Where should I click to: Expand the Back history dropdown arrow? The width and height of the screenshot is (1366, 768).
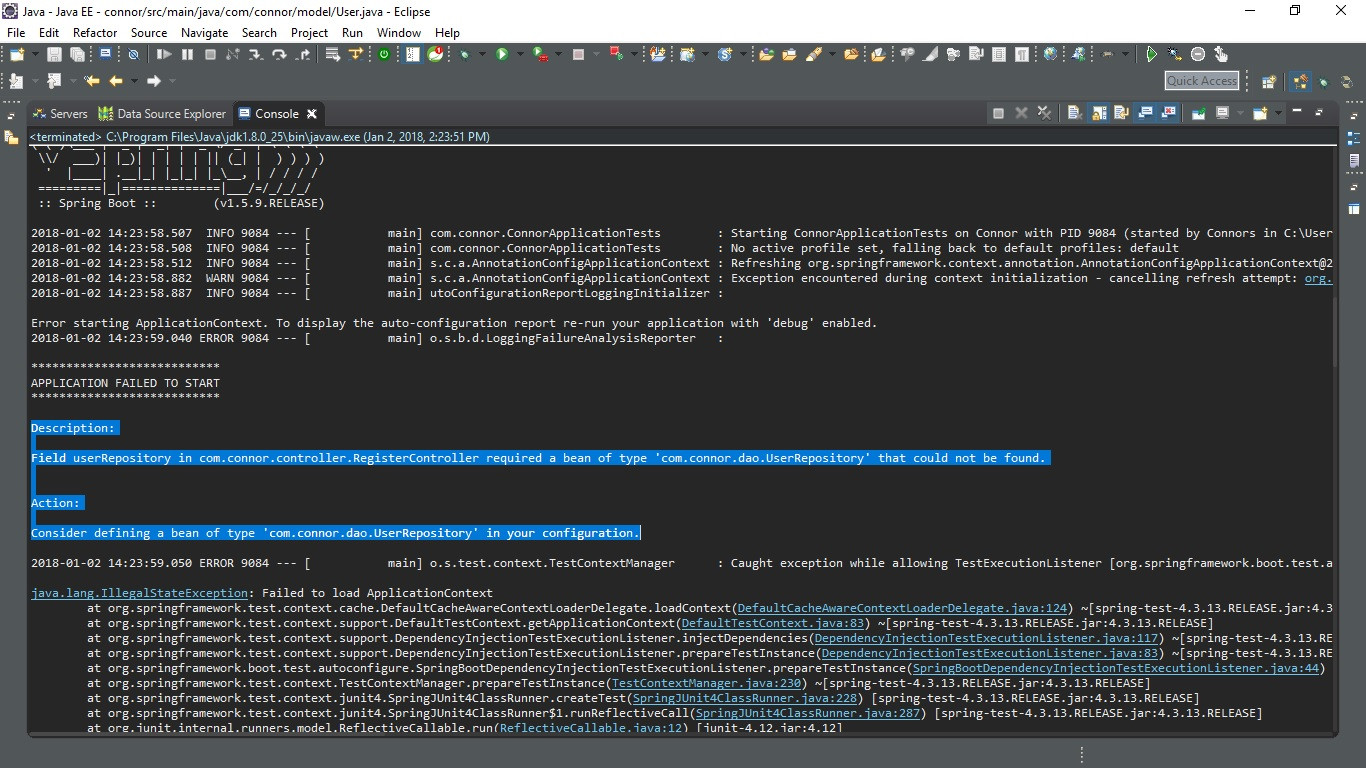tap(134, 80)
